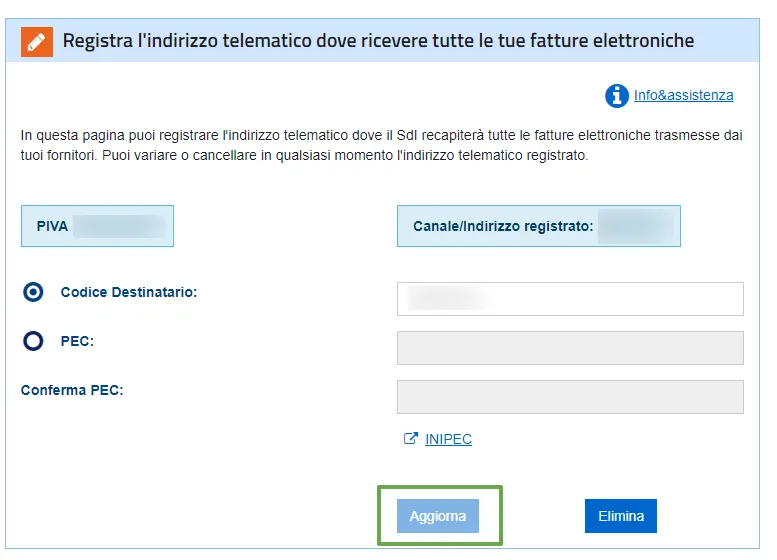Click the descriptive paragraph about SdI

point(381,146)
